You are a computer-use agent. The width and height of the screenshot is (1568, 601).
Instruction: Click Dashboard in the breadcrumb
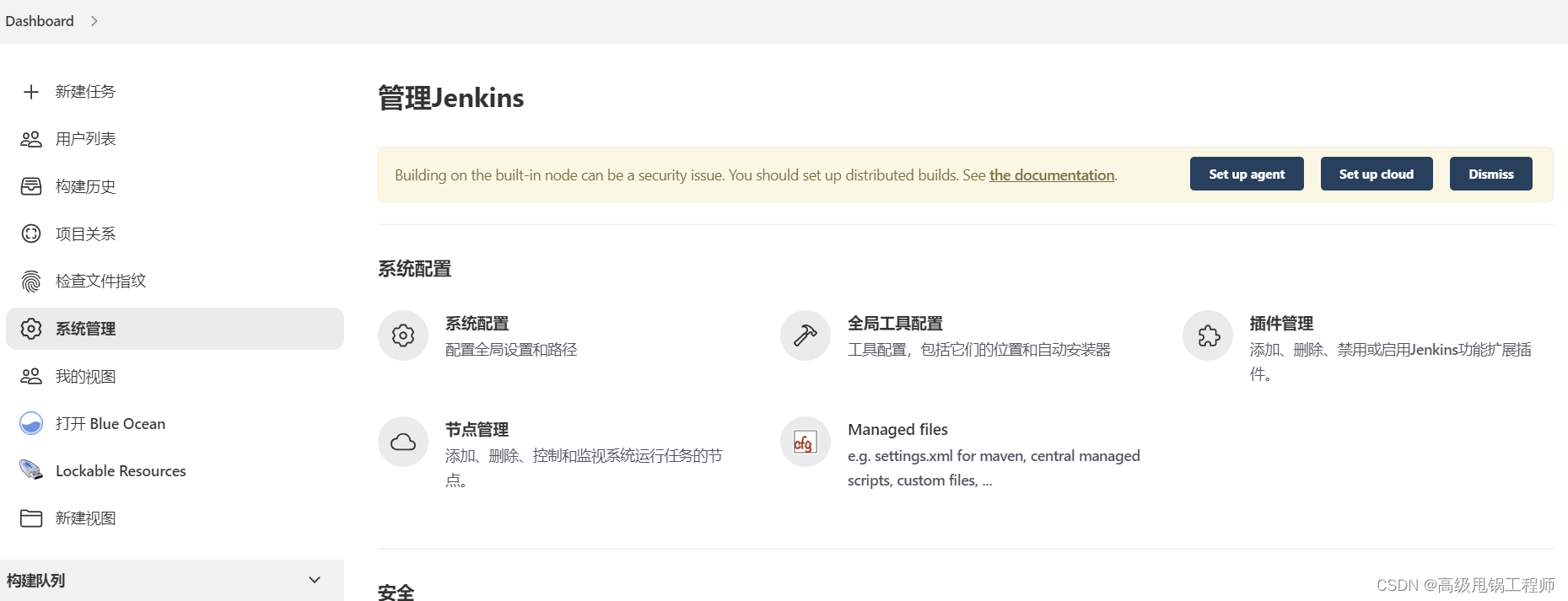point(40,21)
